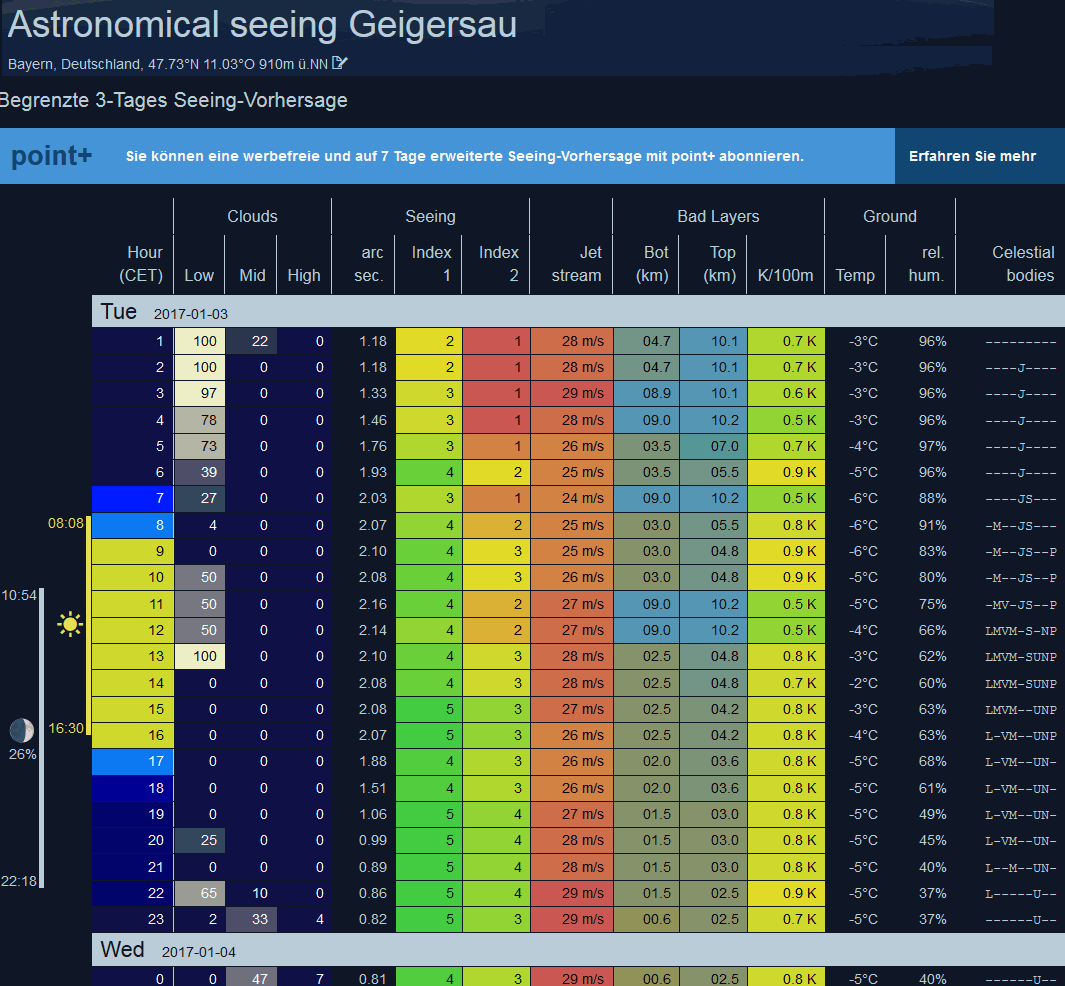Click the 22:18 moonset time label
The height and width of the screenshot is (986, 1065).
click(19, 880)
